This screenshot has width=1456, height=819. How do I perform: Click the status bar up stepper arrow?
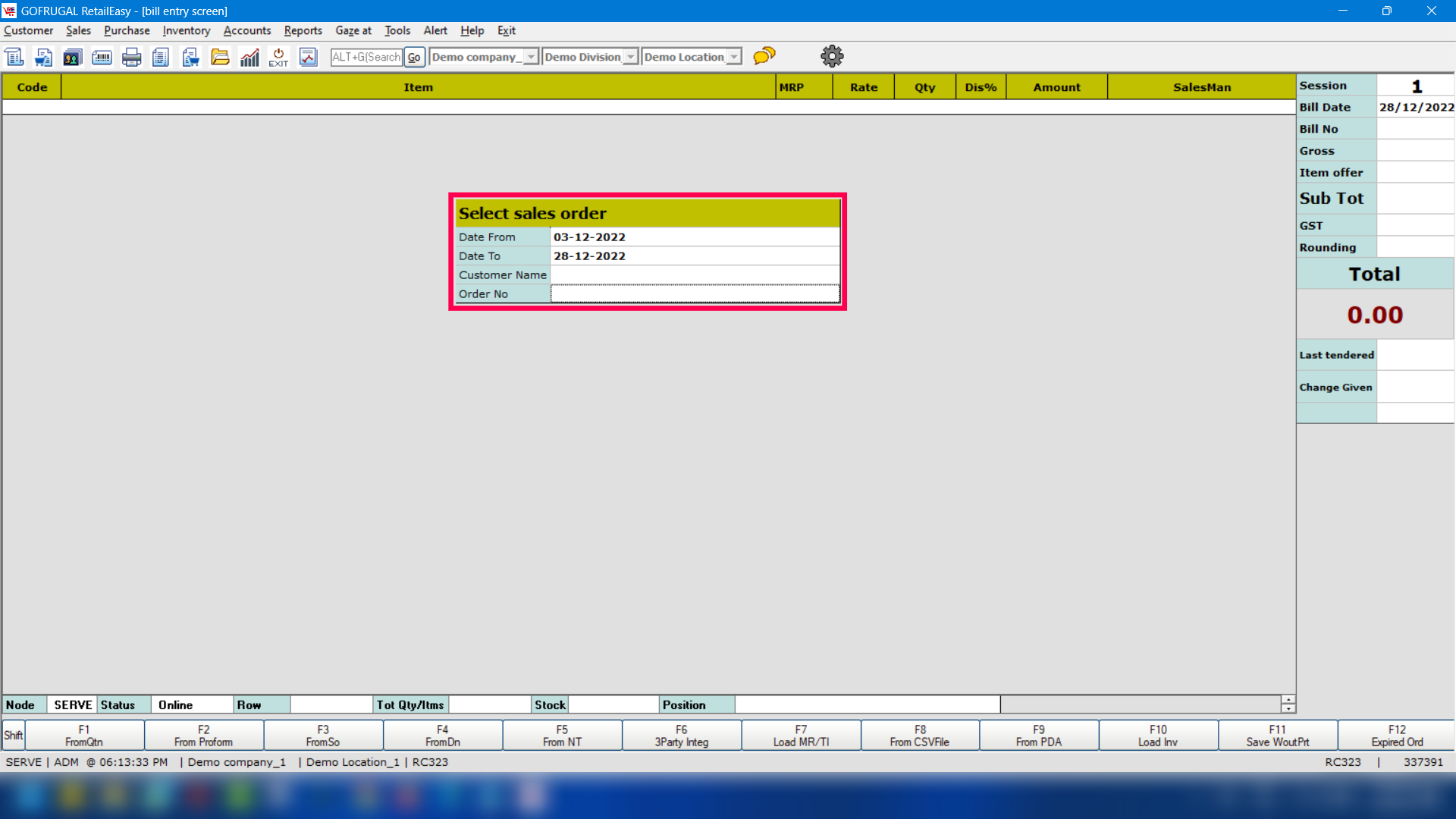(1288, 700)
